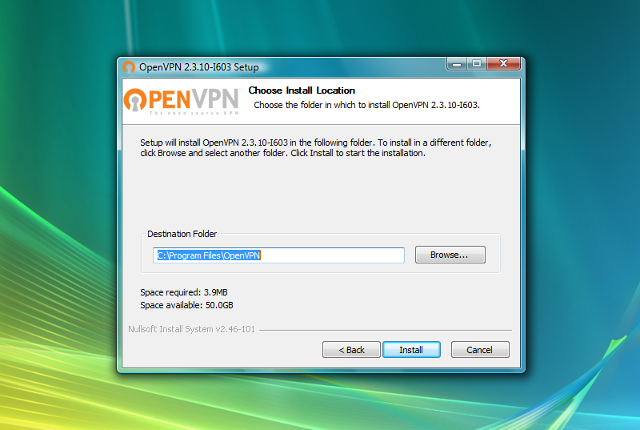This screenshot has width=640, height=430.
Task: Go back using the < Back button
Action: pyautogui.click(x=351, y=350)
